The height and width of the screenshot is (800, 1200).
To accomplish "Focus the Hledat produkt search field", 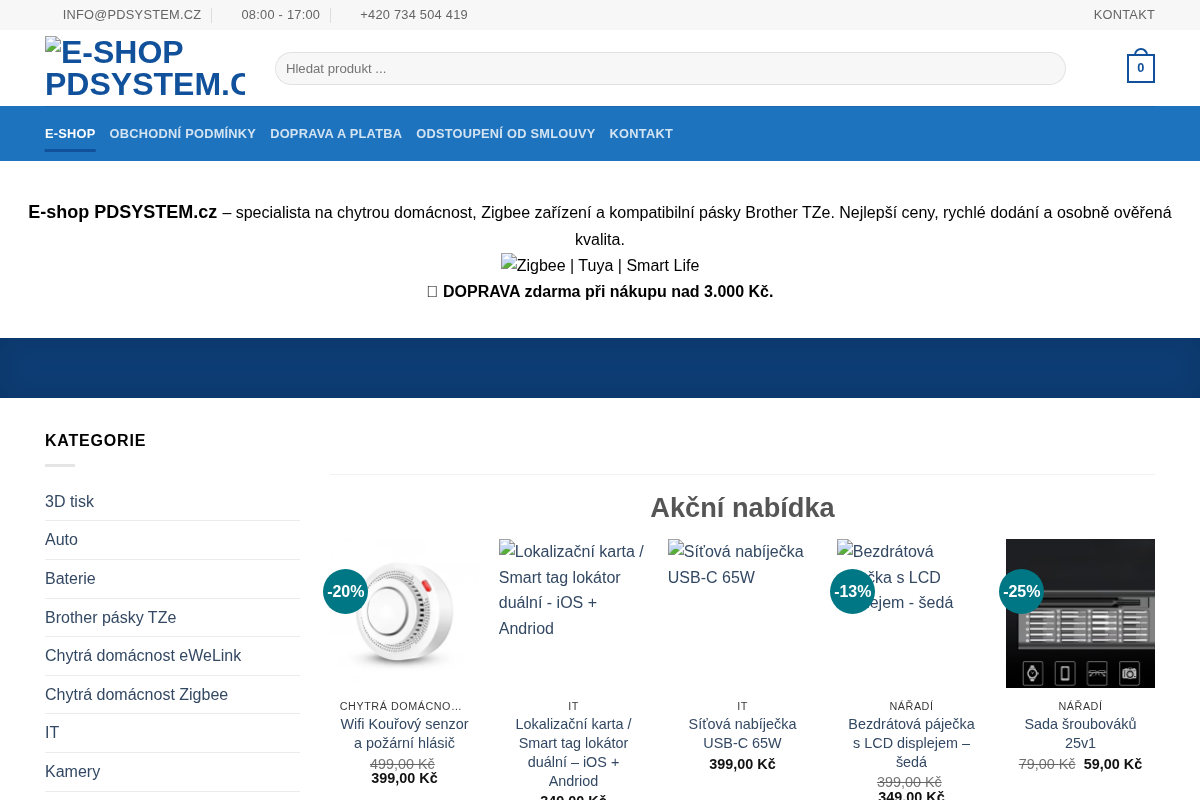I will point(670,68).
